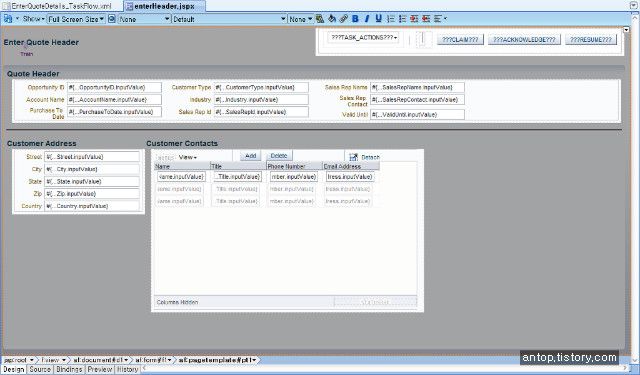Click the refresh page icon in toolbar
The width and height of the screenshot is (640, 375).
point(8,19)
